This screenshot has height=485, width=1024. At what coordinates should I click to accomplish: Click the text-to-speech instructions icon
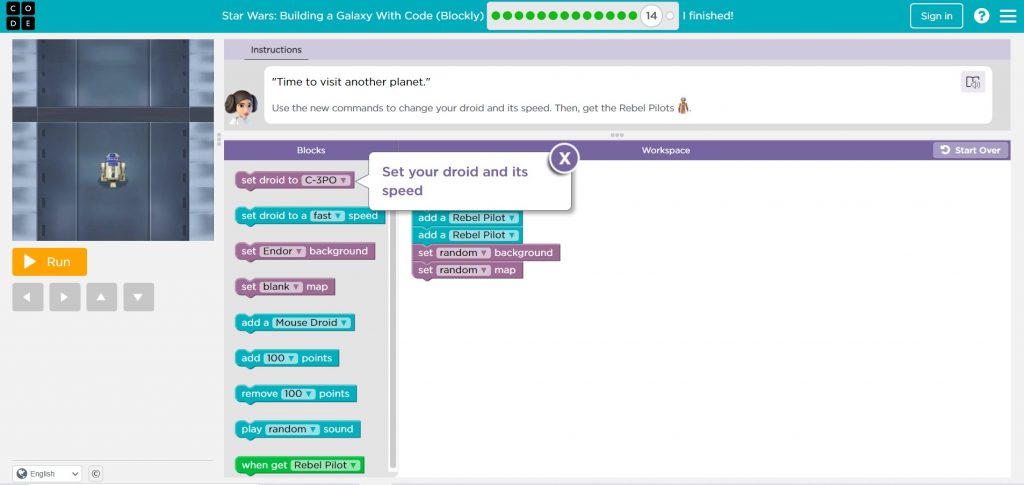[973, 82]
